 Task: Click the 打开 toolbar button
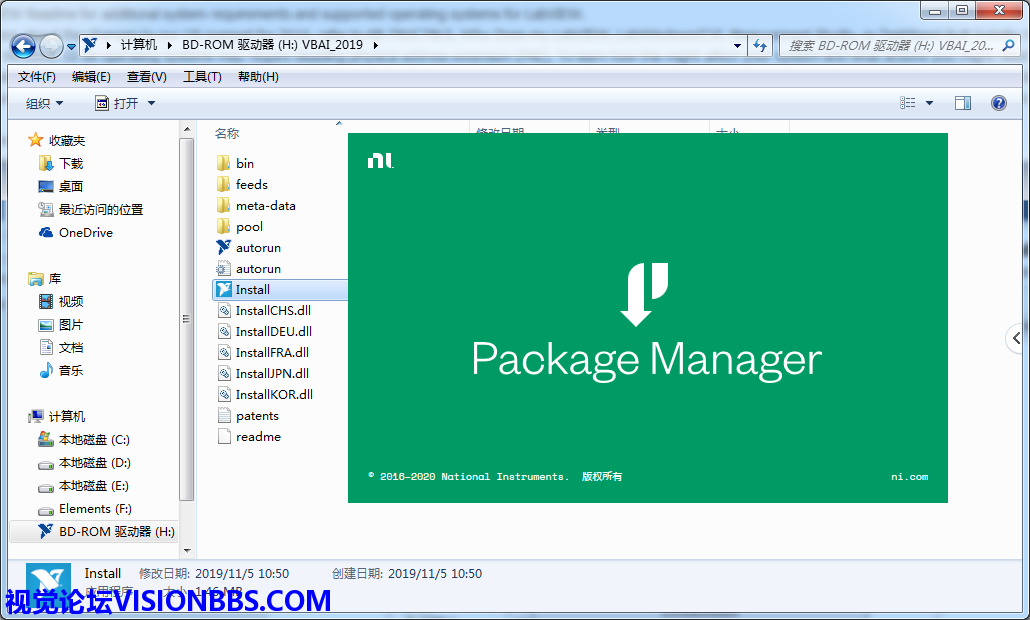click(x=117, y=103)
